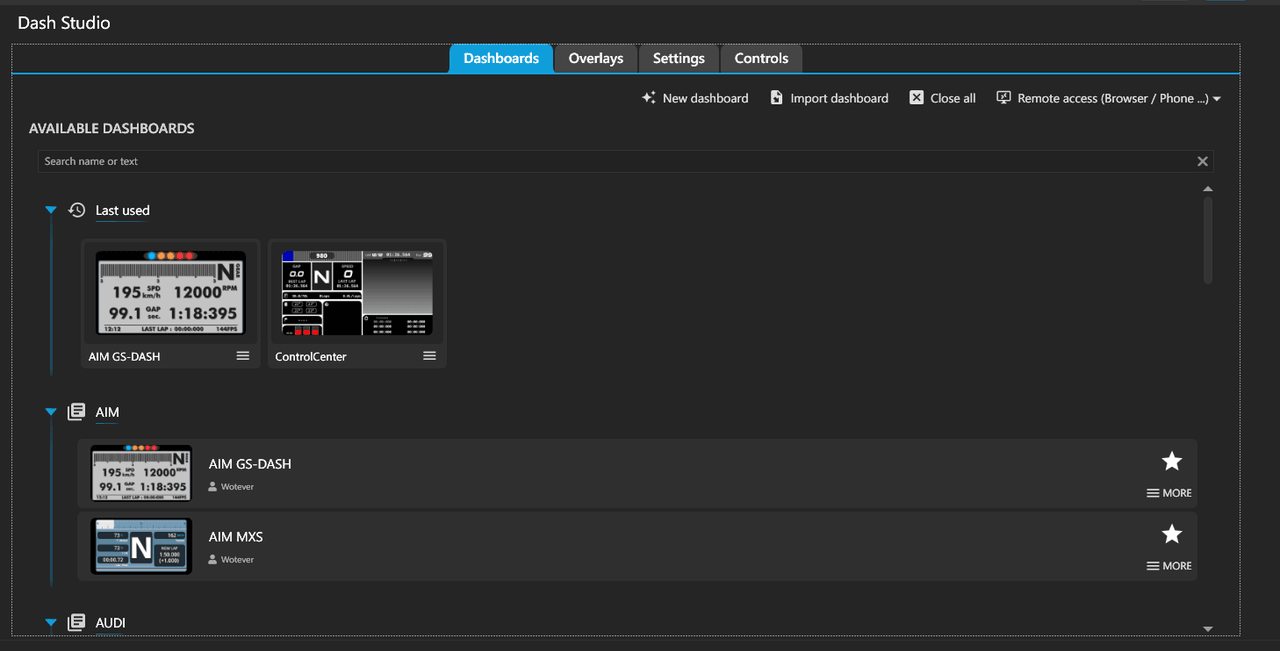Toggle favorite star for AIM GS-DASH

click(x=1172, y=461)
